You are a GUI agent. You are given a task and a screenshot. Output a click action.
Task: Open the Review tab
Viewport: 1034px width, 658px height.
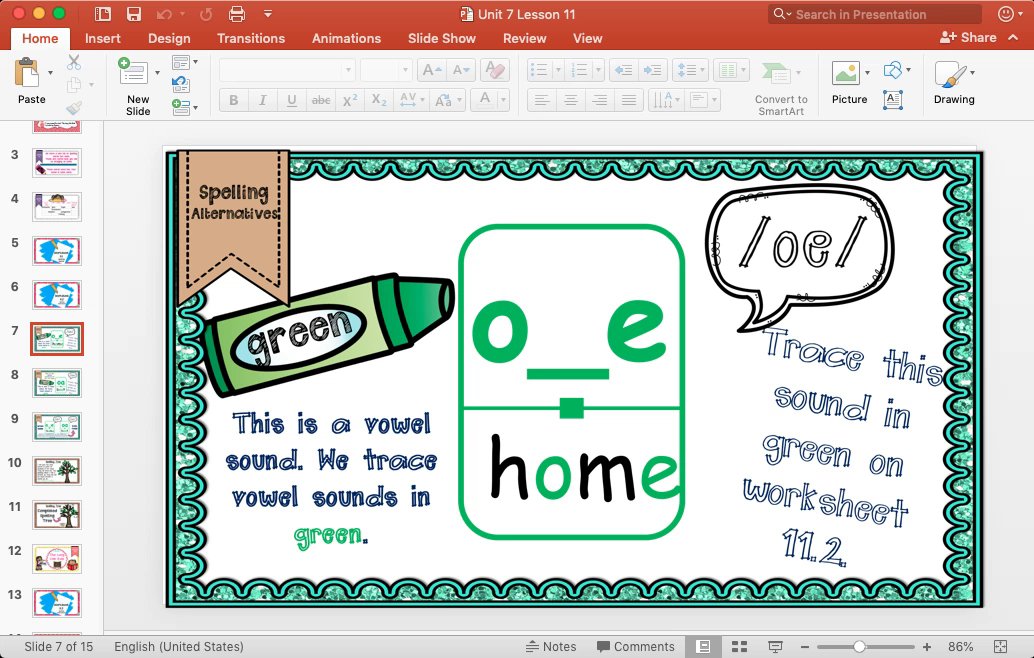524,38
